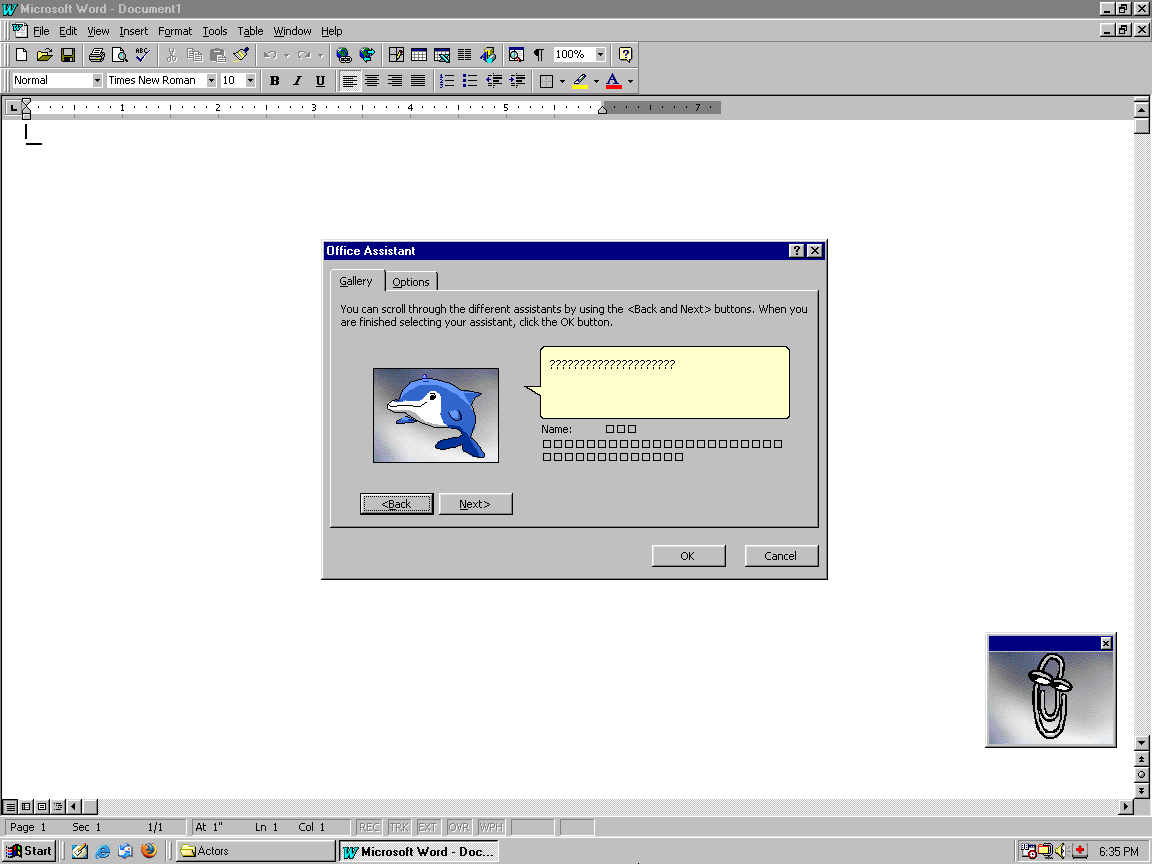Enable Center alignment

click(372, 81)
